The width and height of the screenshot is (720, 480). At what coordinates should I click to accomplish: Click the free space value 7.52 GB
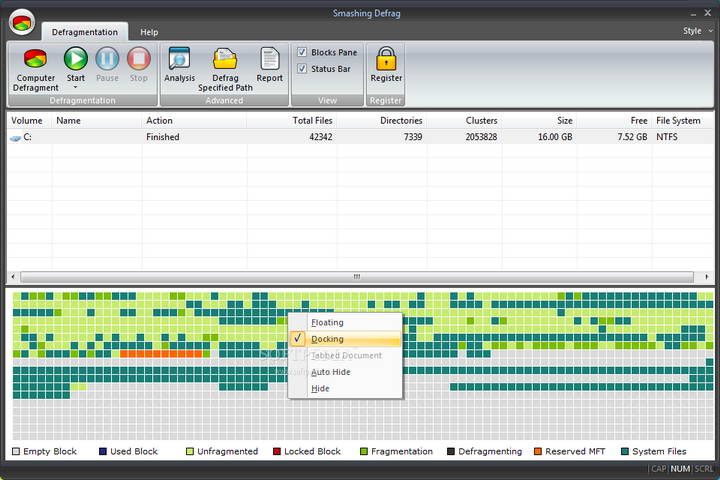[x=632, y=137]
